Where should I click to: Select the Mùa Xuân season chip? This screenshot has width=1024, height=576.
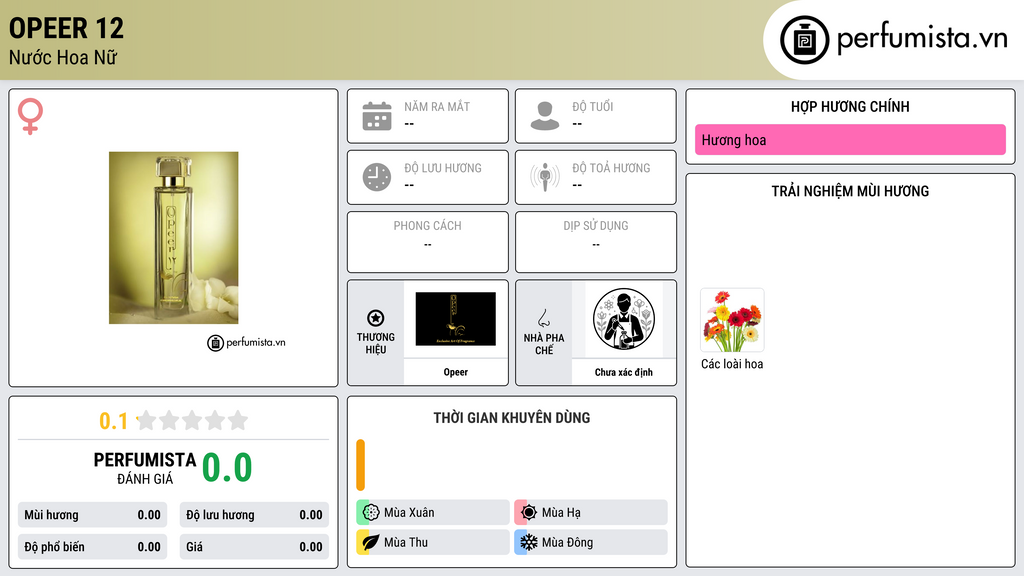(x=433, y=513)
